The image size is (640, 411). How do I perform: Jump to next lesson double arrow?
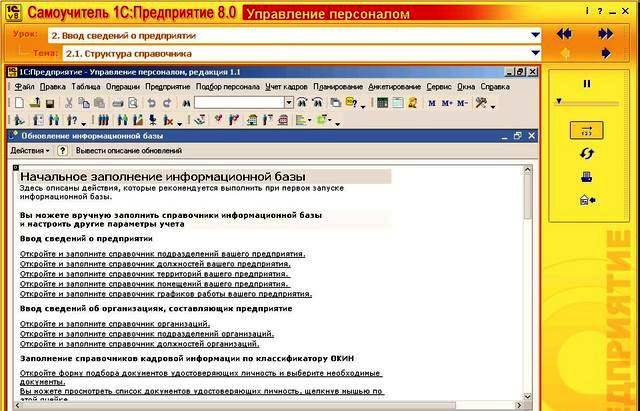606,33
